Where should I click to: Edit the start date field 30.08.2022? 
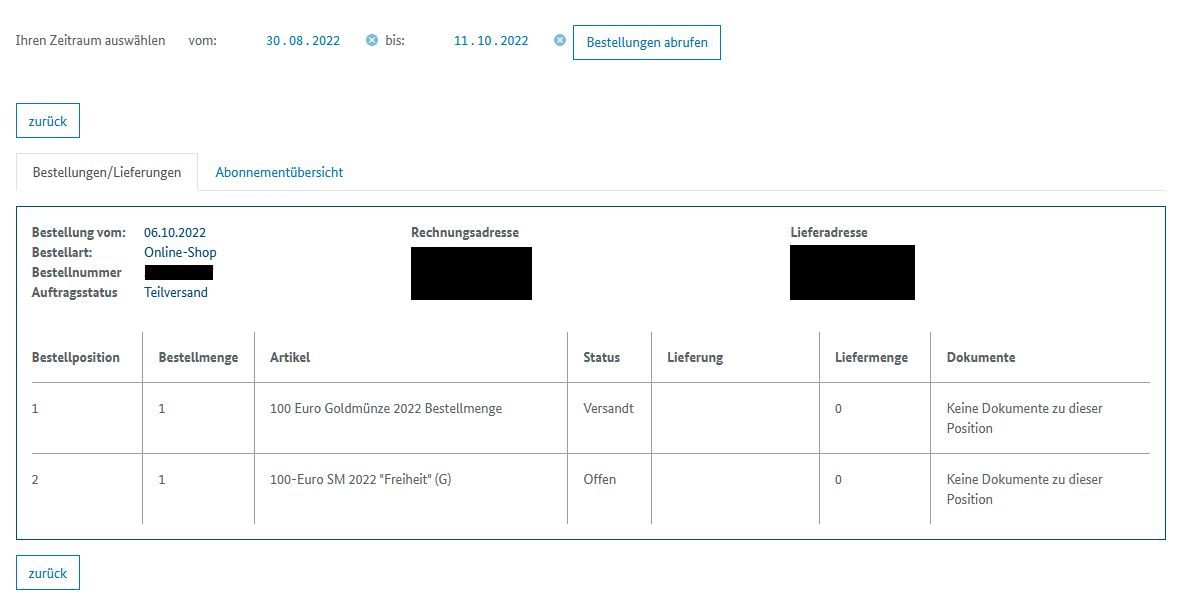(x=303, y=41)
